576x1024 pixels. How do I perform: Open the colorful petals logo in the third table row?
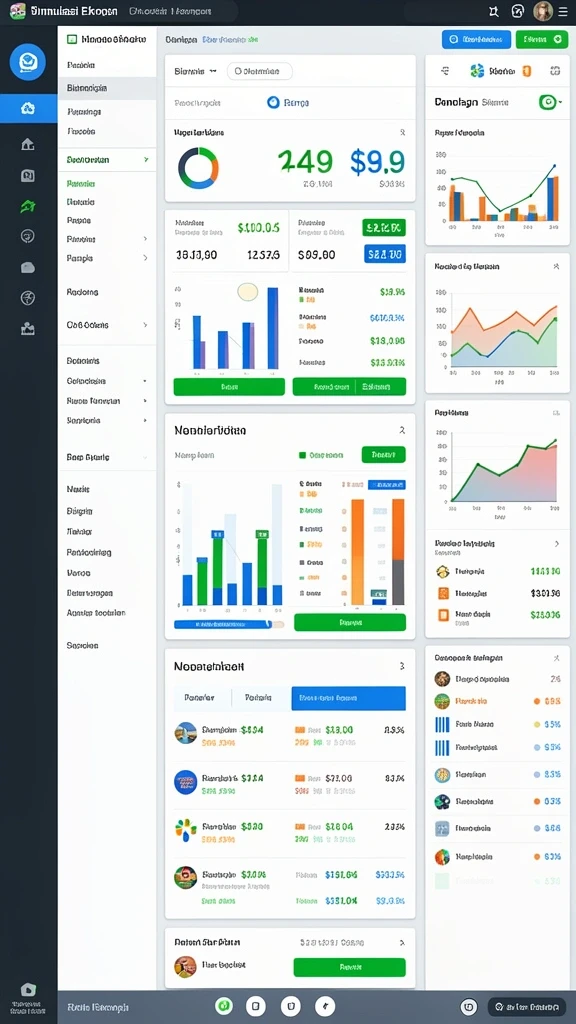[185, 830]
